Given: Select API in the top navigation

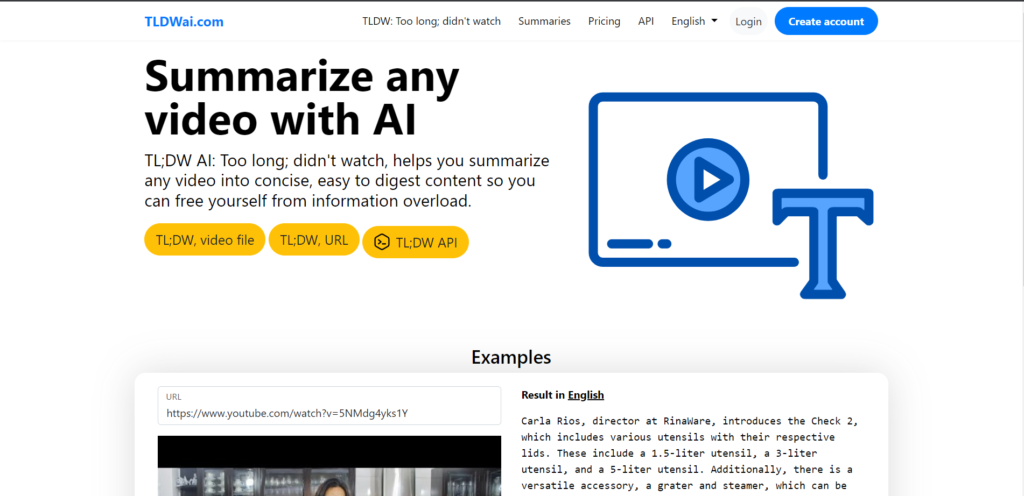Looking at the screenshot, I should click(646, 21).
